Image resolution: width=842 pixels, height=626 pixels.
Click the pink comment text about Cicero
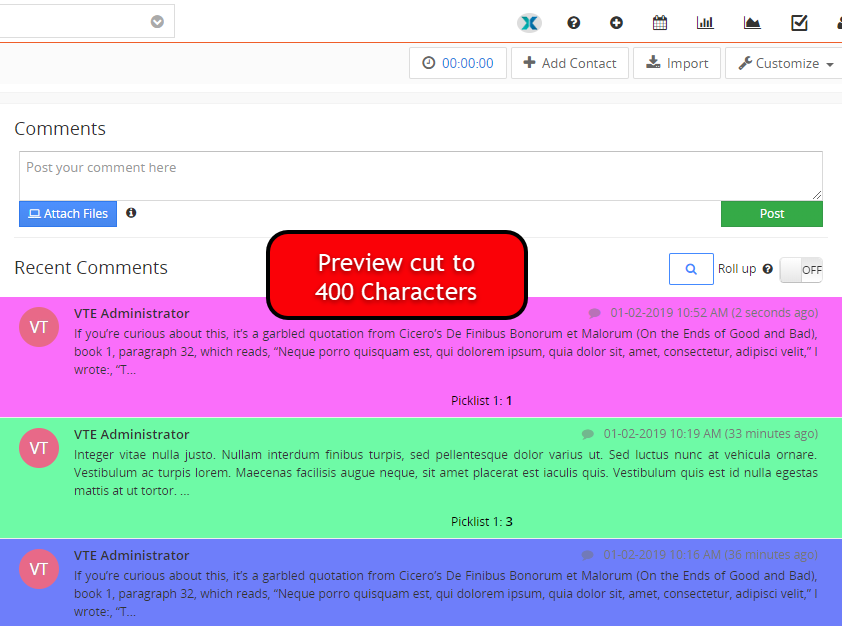[x=446, y=352]
